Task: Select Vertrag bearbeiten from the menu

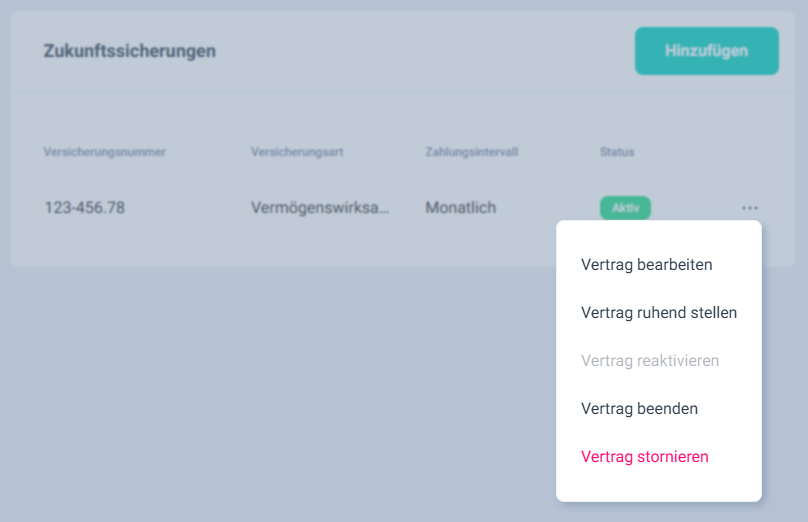Action: point(646,265)
